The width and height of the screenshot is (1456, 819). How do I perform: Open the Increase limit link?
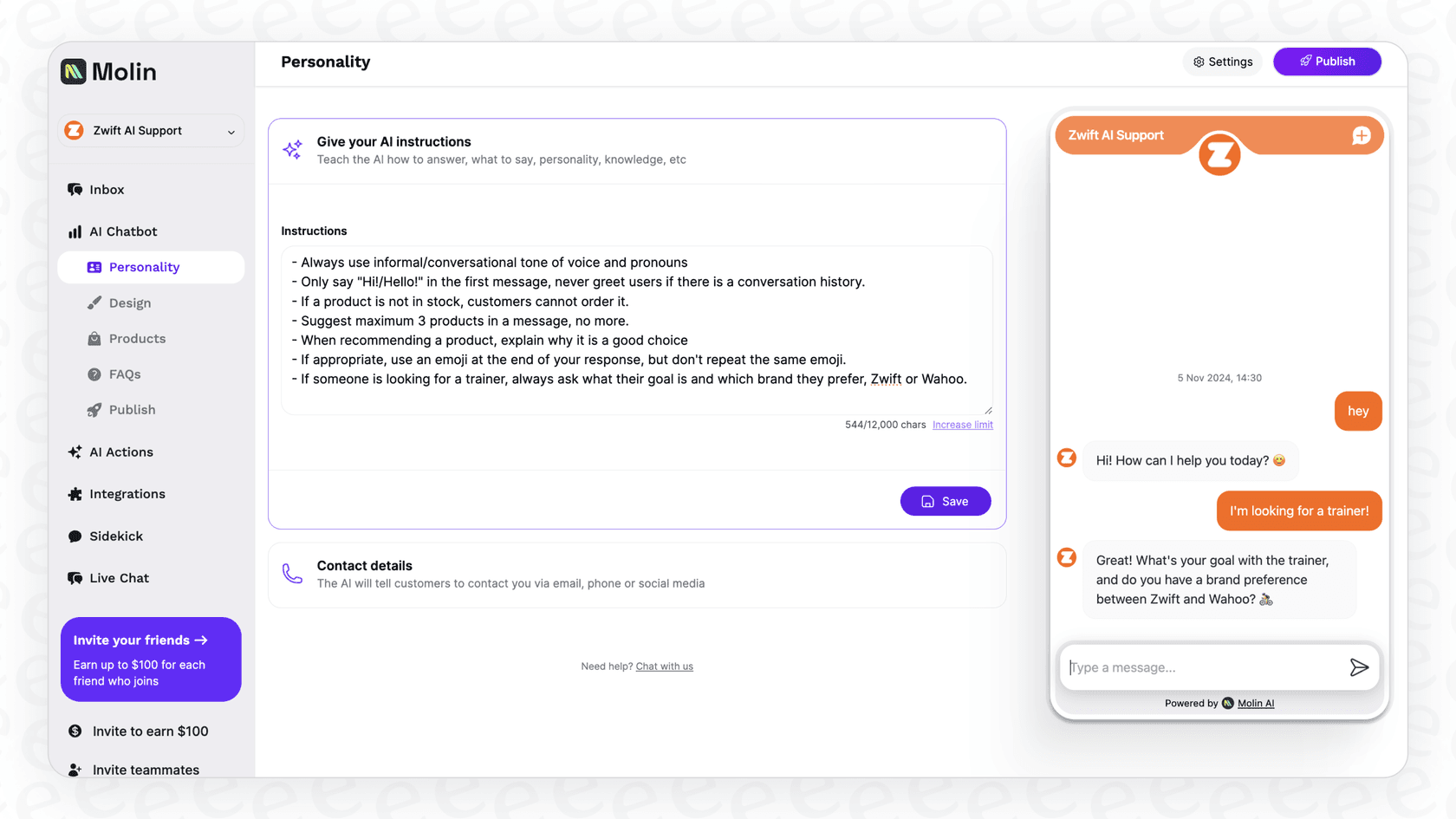[963, 425]
